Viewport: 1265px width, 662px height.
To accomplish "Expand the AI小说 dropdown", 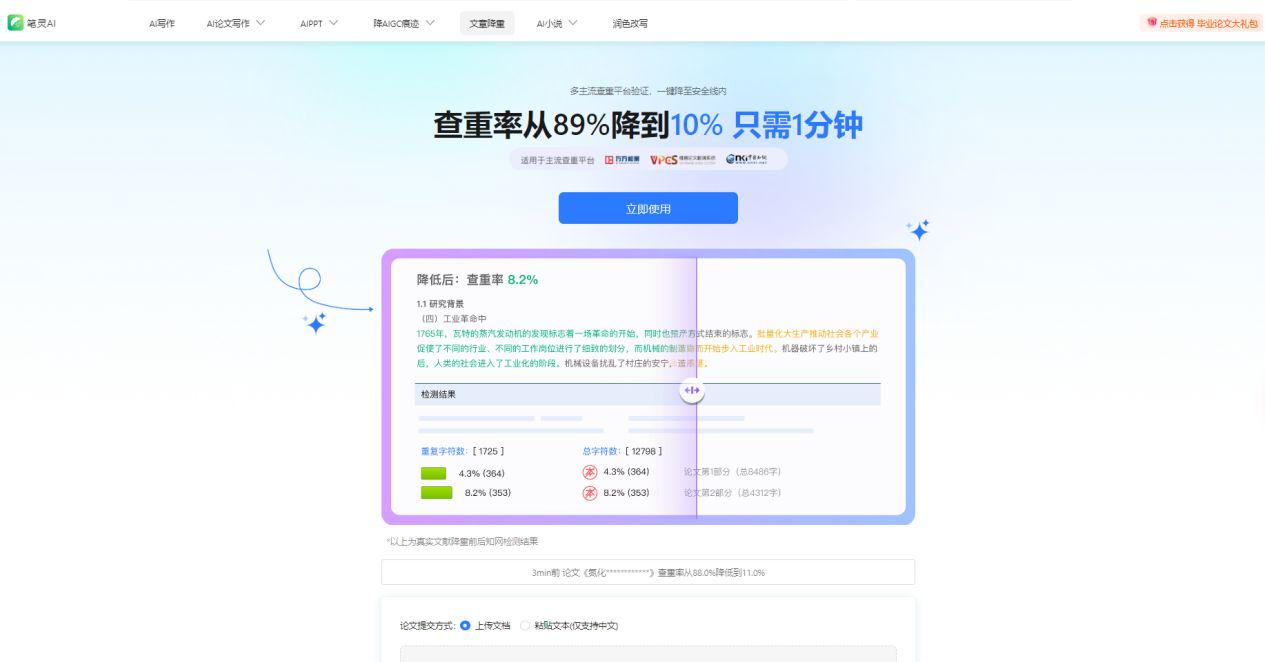I will (557, 23).
